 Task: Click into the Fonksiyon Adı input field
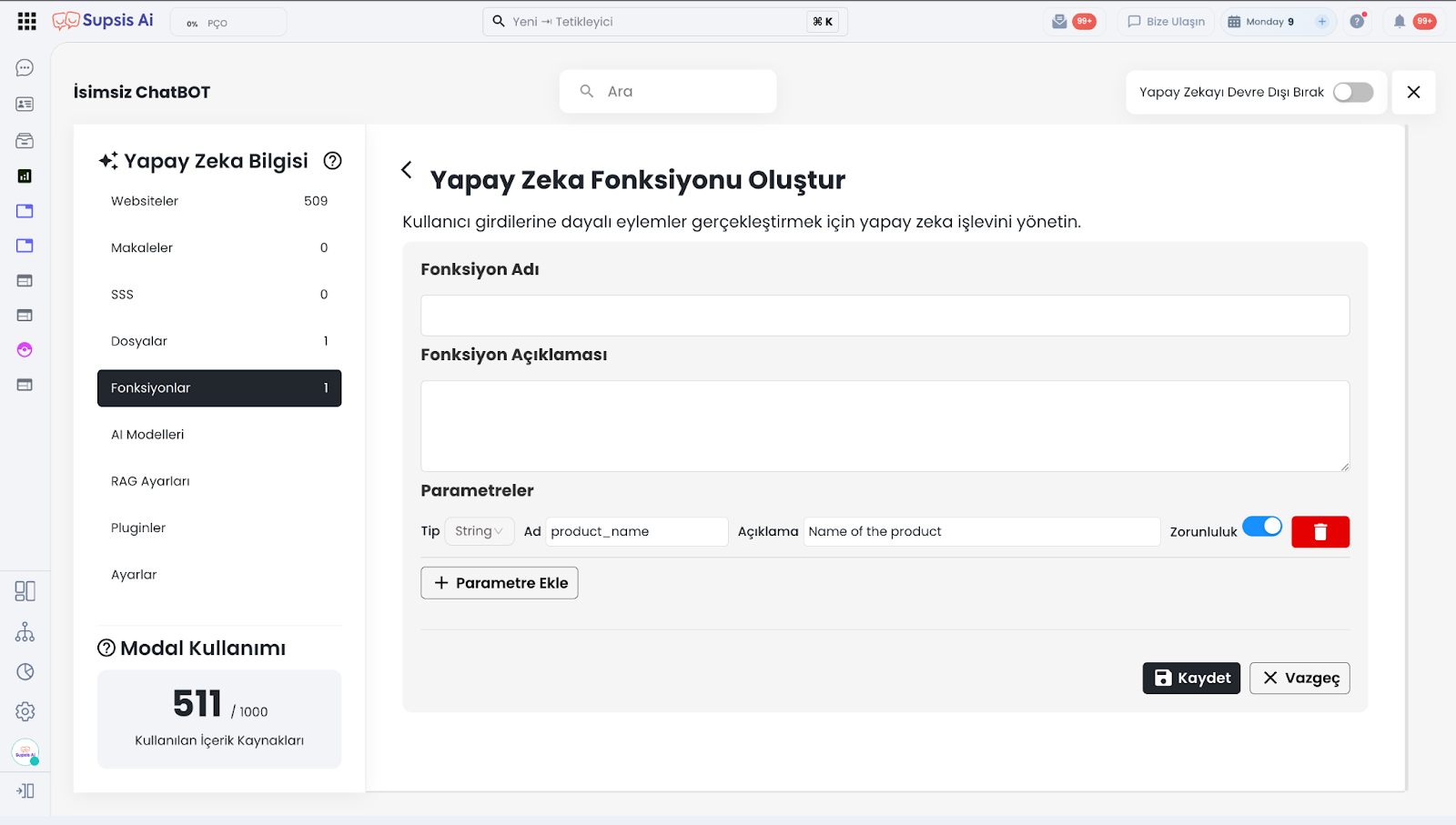click(x=884, y=316)
